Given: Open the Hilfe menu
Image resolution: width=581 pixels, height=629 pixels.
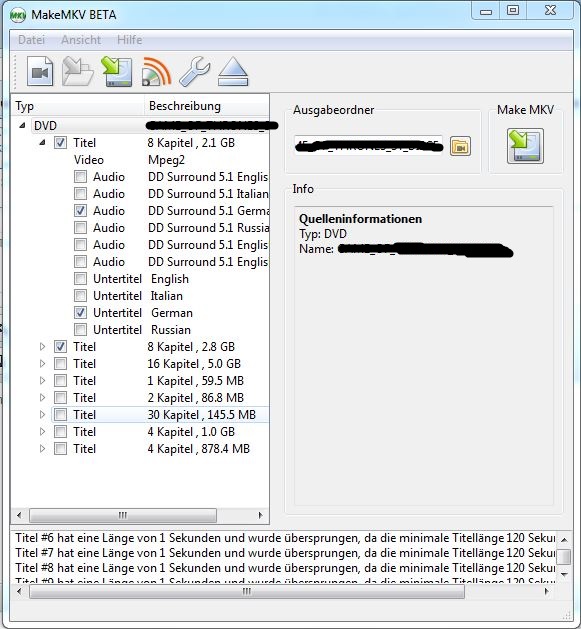Looking at the screenshot, I should point(130,40).
